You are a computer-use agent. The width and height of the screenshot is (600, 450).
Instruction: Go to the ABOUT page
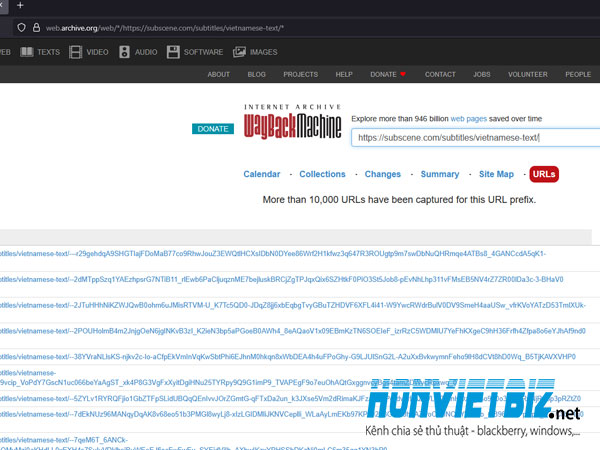tap(218, 74)
